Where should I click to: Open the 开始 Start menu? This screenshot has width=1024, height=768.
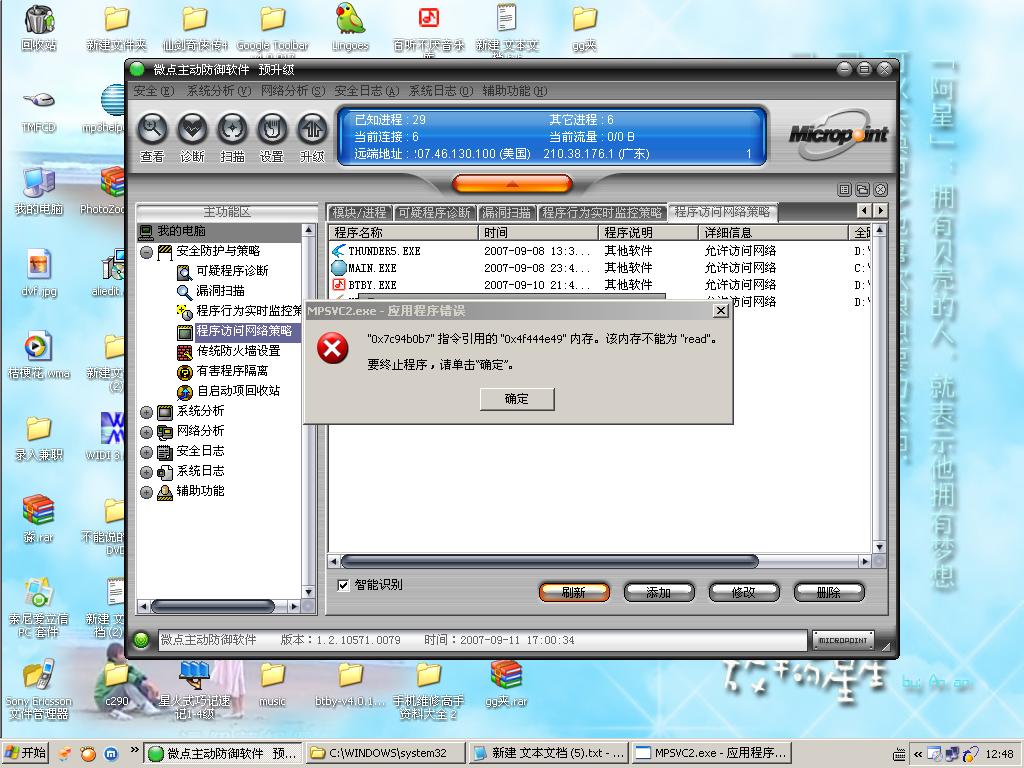(25, 753)
